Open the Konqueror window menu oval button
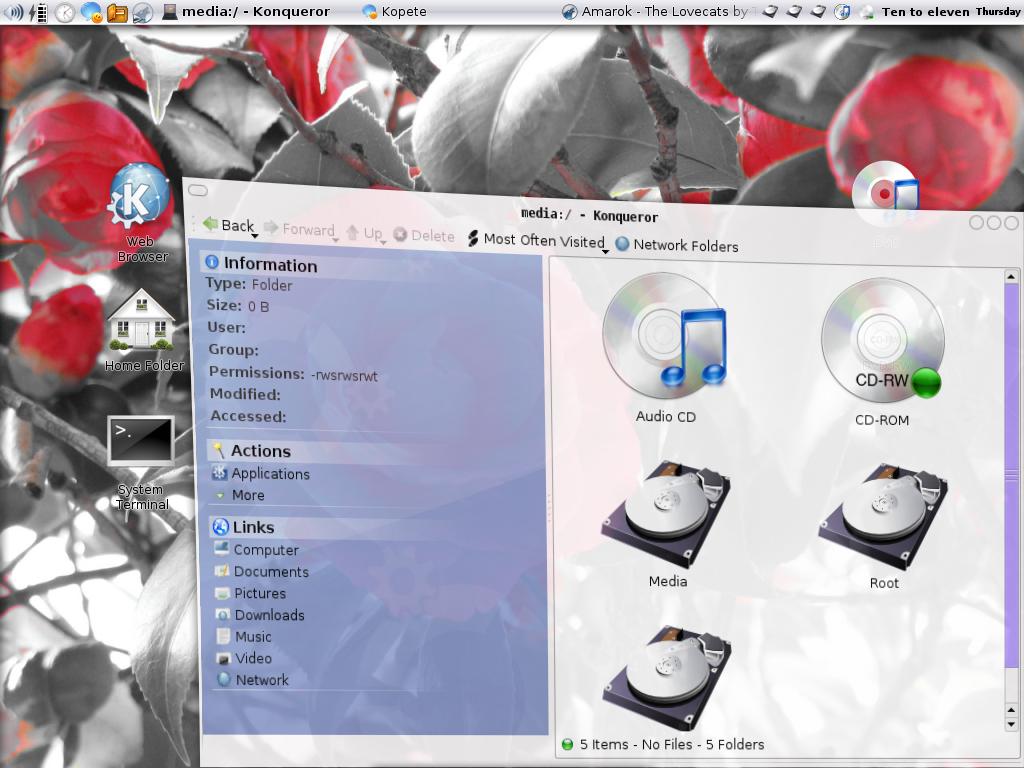The image size is (1024, 768). click(x=198, y=190)
